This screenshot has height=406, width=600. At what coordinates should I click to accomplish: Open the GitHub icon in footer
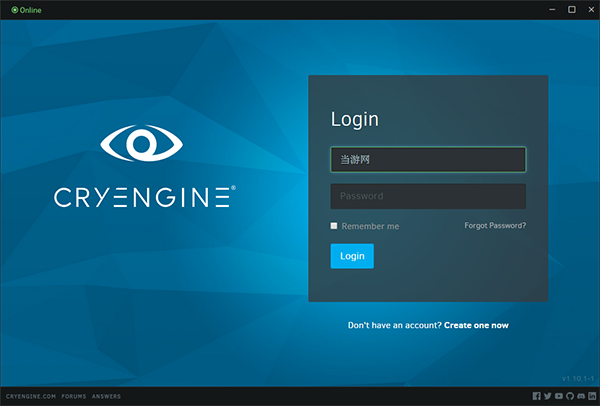point(570,396)
